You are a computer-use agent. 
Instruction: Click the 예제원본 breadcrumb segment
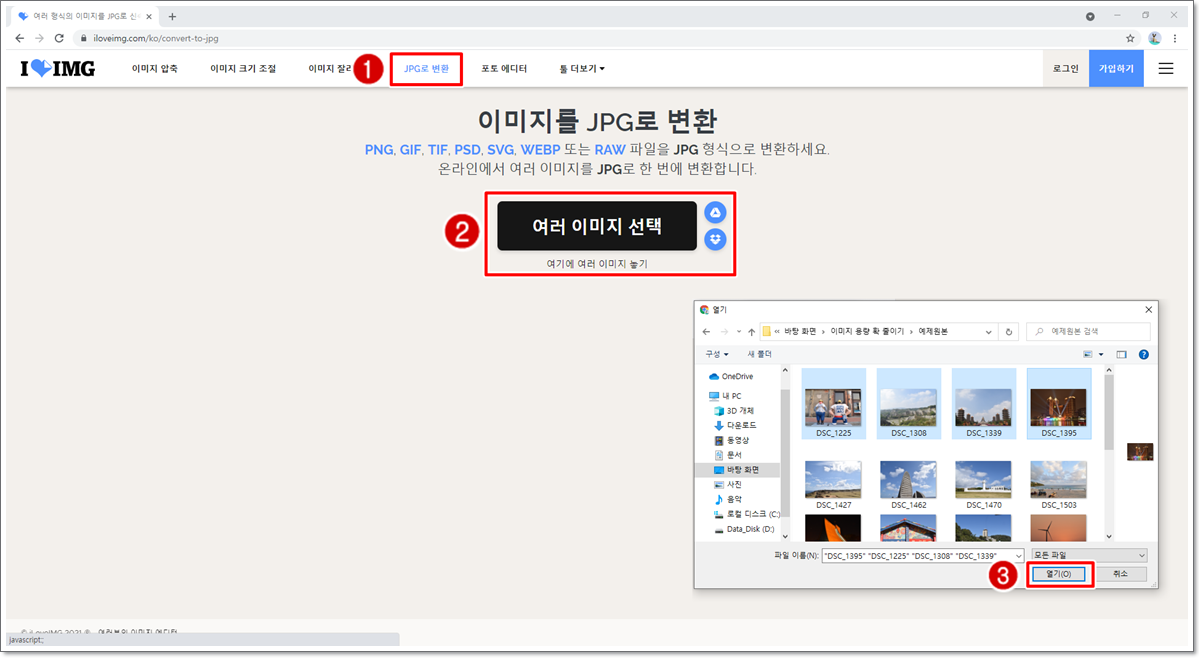tap(933, 332)
